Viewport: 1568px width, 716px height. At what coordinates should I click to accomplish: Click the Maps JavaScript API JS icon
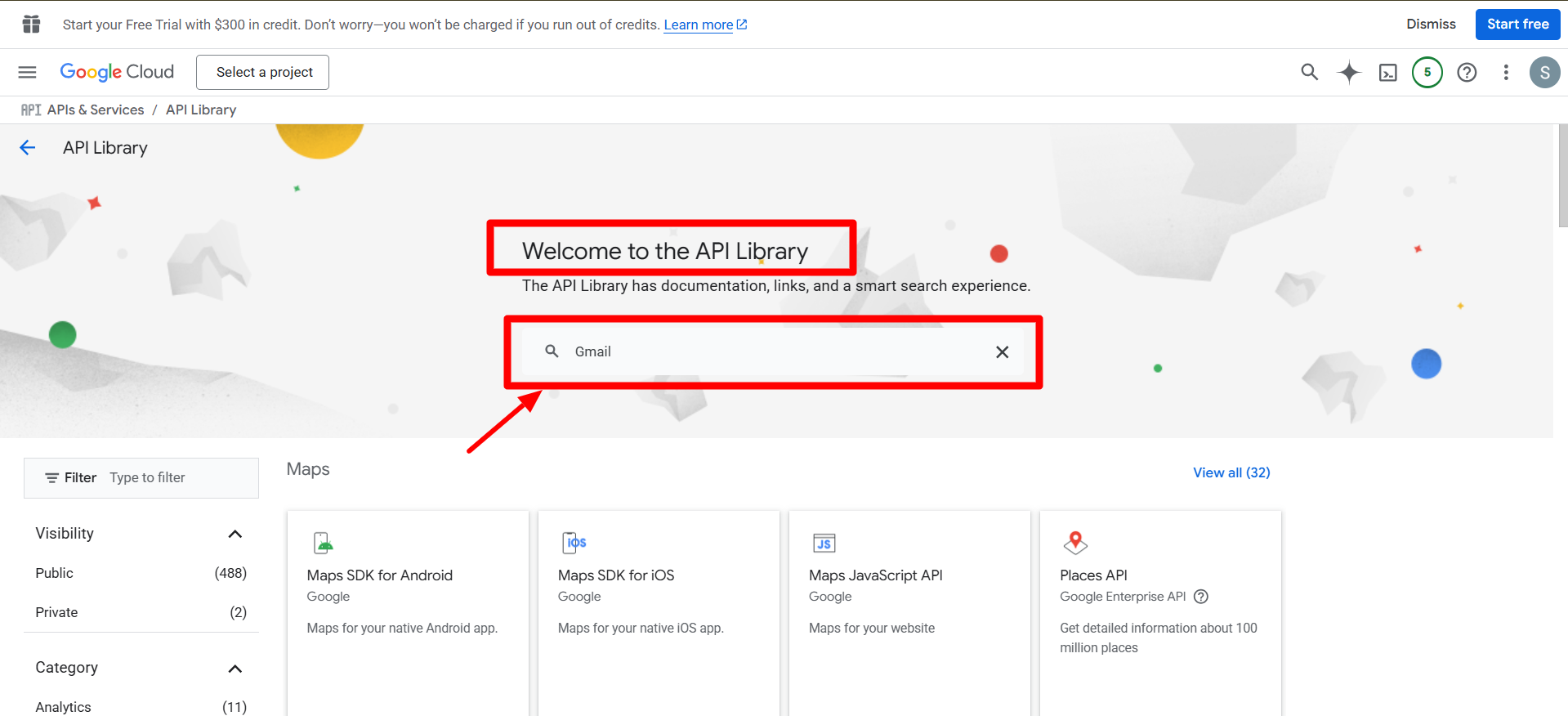(x=824, y=543)
